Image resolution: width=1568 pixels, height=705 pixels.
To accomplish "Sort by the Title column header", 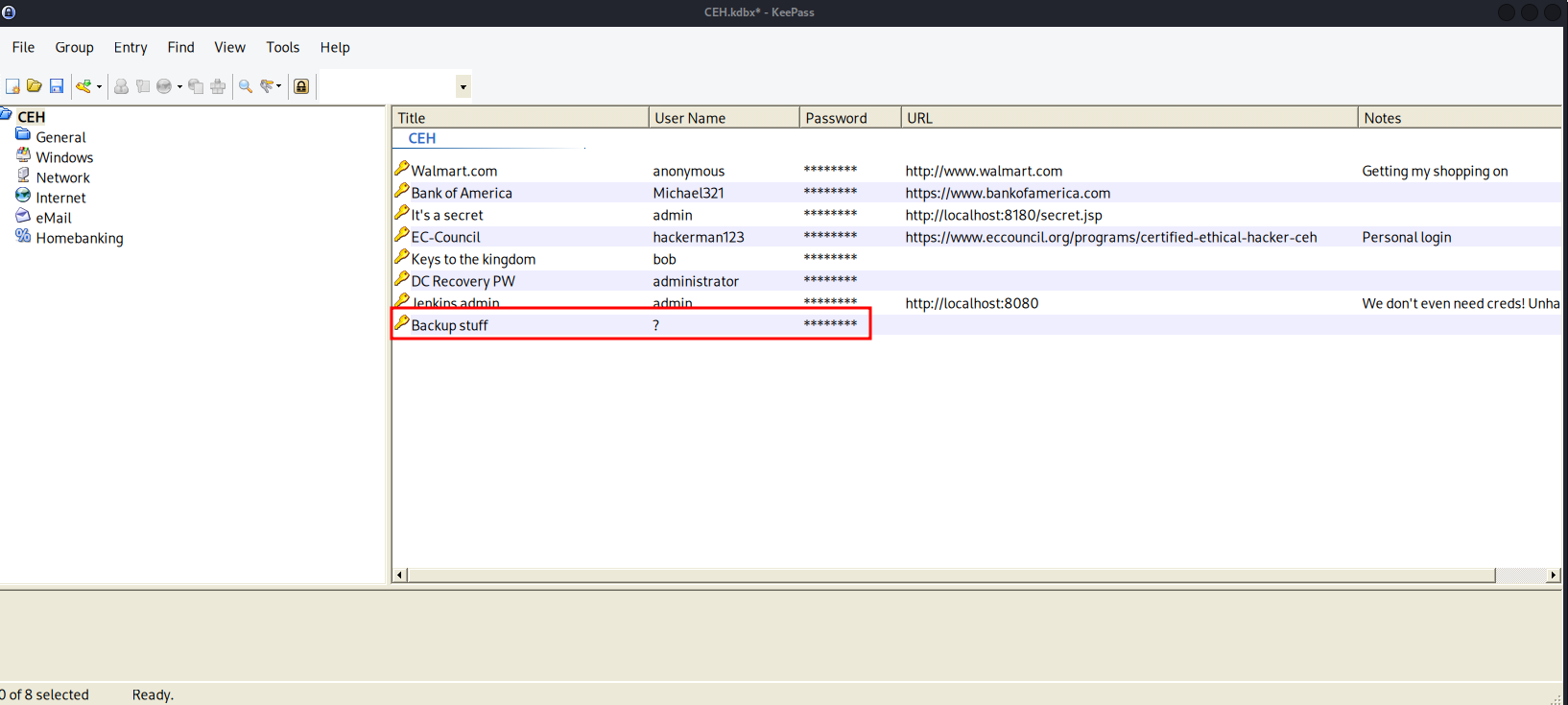I will (521, 117).
